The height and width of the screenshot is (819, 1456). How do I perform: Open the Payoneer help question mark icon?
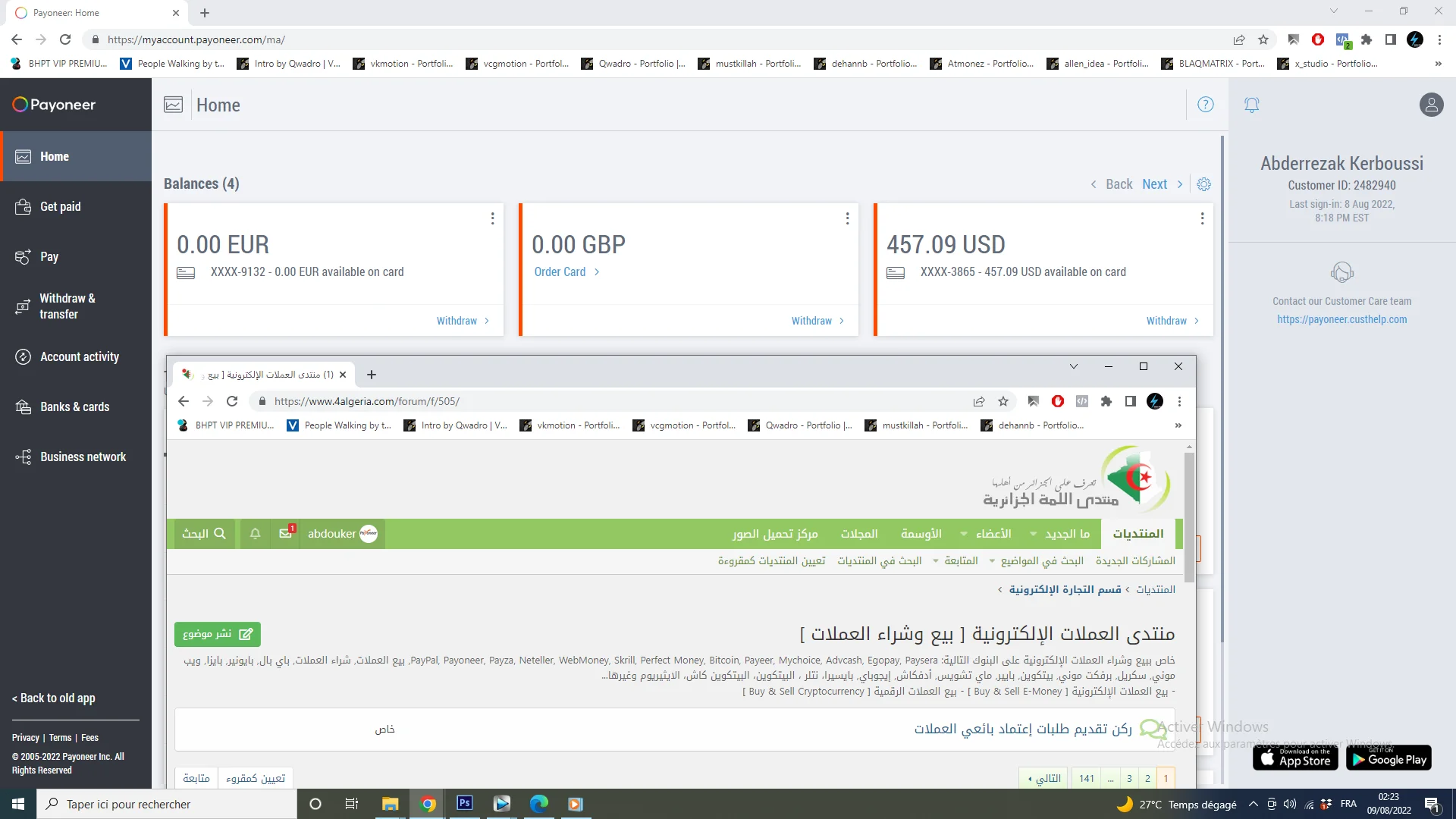1205,105
